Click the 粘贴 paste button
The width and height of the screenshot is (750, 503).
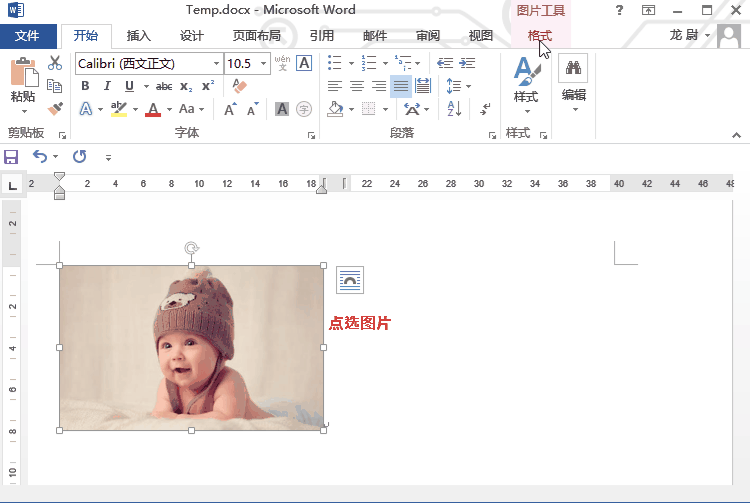coord(23,80)
